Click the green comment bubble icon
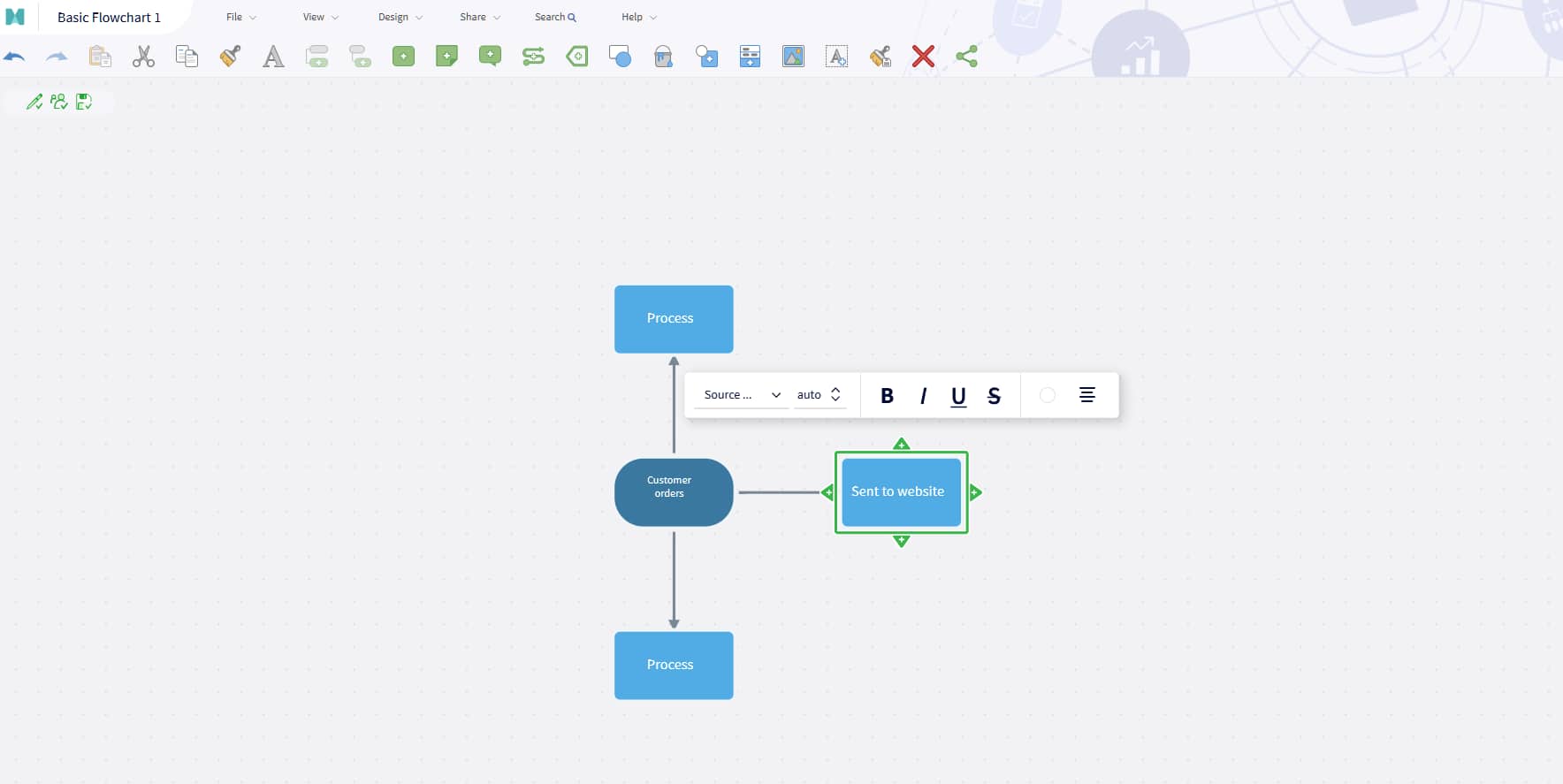Image resolution: width=1563 pixels, height=784 pixels. 490,57
